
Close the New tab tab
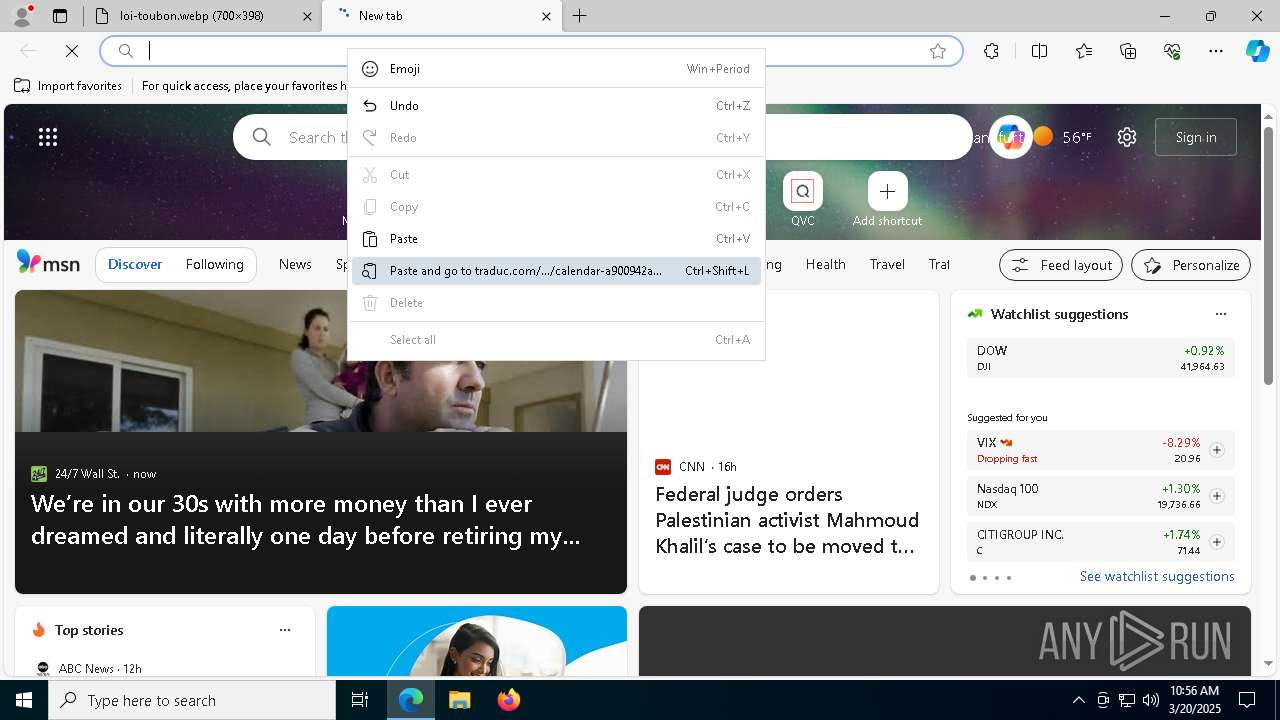click(546, 16)
